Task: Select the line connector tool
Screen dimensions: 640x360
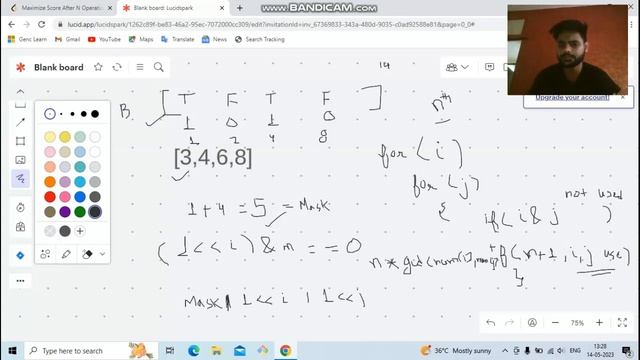Action: [20, 122]
